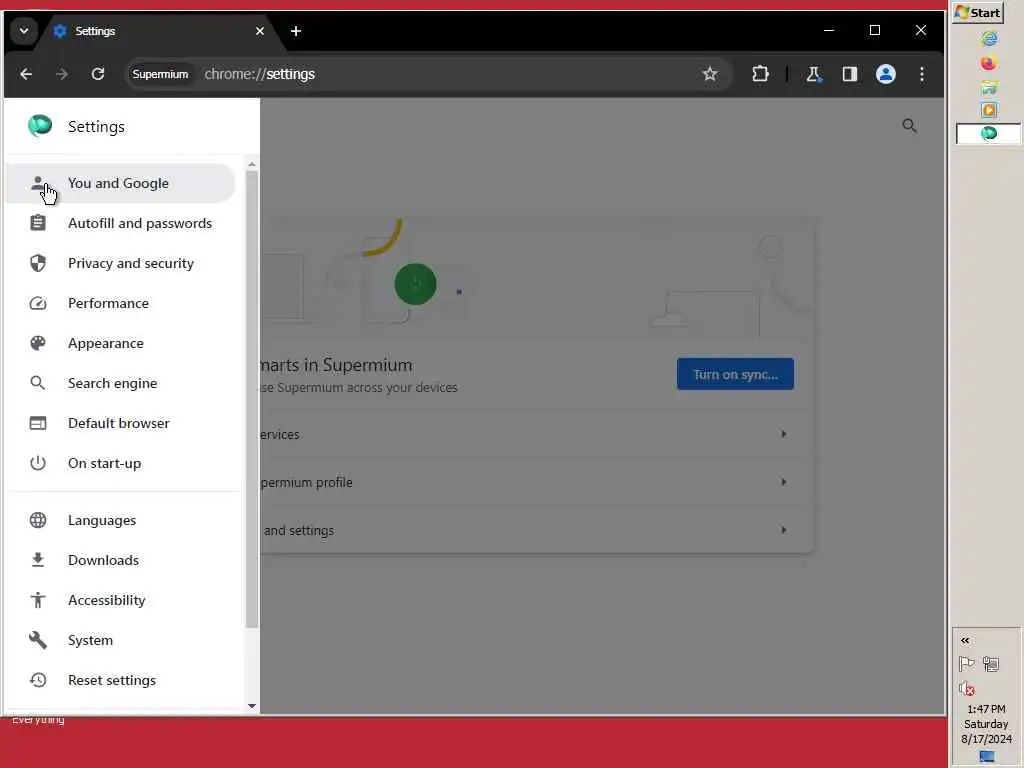This screenshot has width=1024, height=768.
Task: Bookmark this page with star icon
Action: (x=710, y=74)
